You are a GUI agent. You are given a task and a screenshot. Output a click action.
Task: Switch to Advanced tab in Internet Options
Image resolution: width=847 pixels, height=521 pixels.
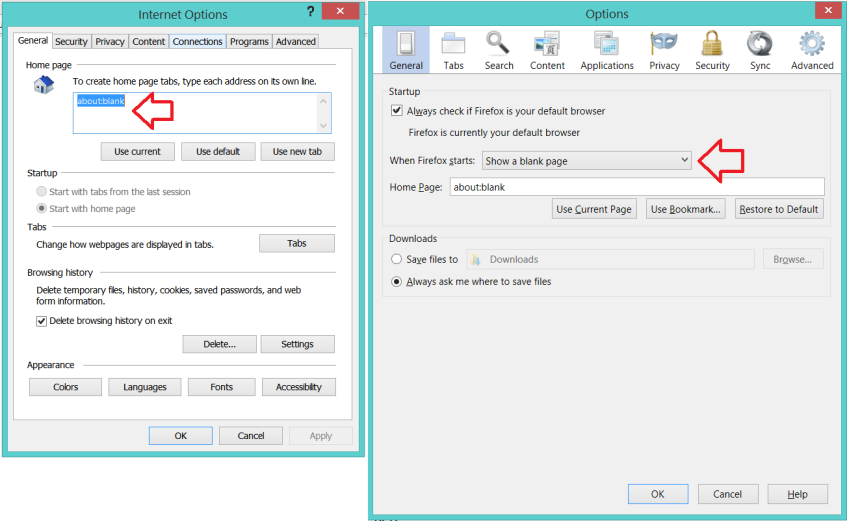coord(295,42)
